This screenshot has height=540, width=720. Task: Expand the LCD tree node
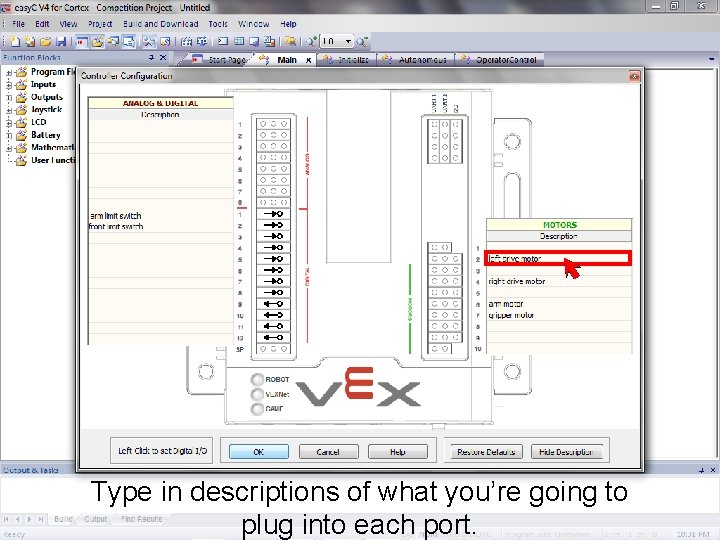point(9,123)
